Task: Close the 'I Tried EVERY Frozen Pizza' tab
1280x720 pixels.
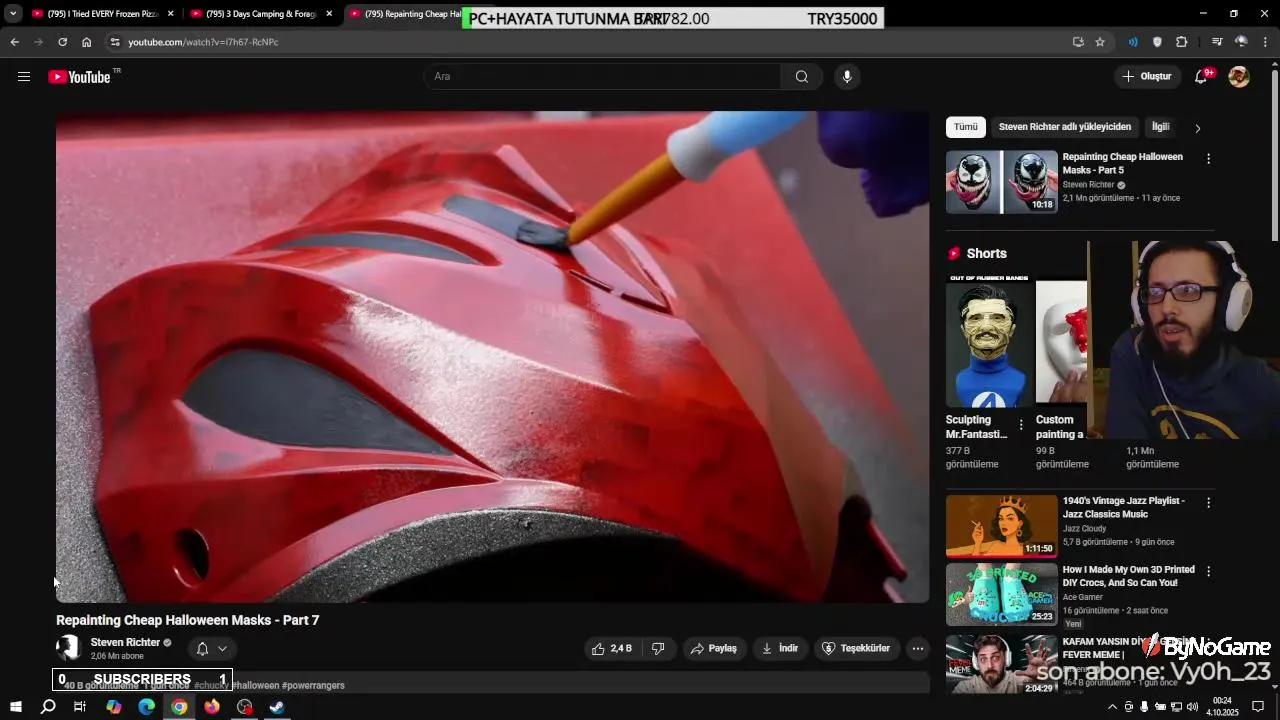Action: point(171,14)
